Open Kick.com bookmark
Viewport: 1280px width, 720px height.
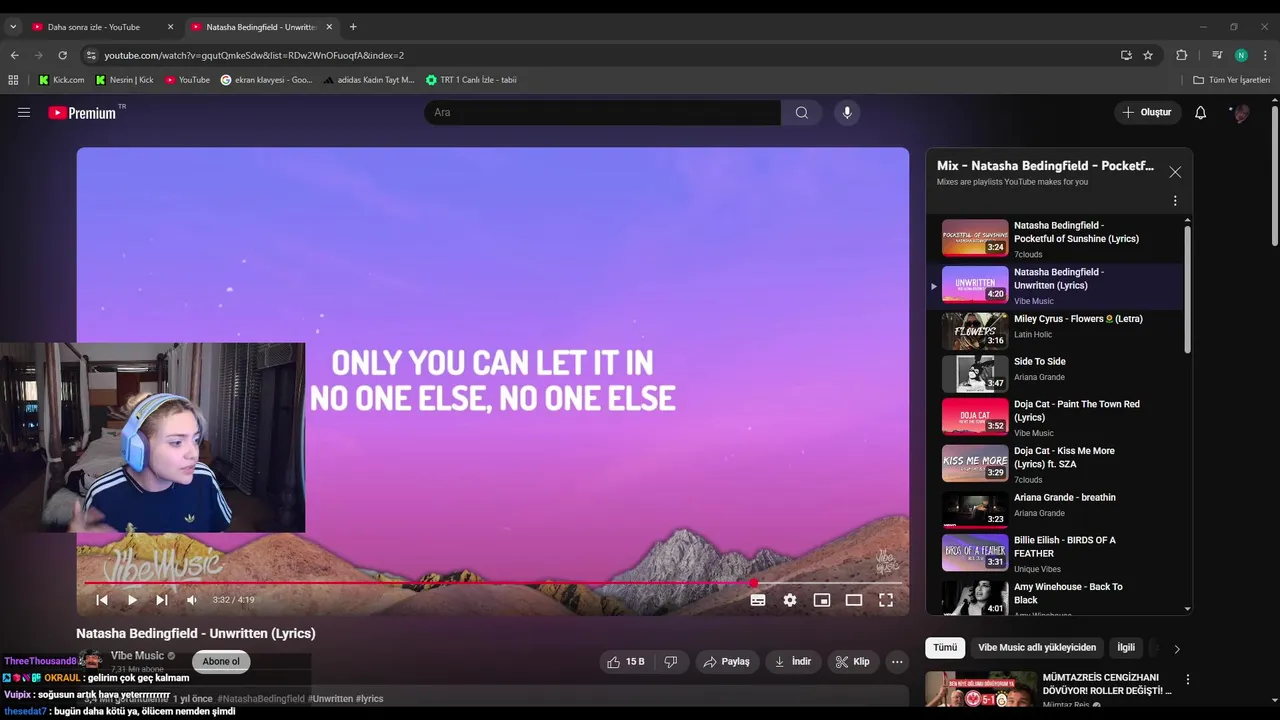tap(61, 80)
